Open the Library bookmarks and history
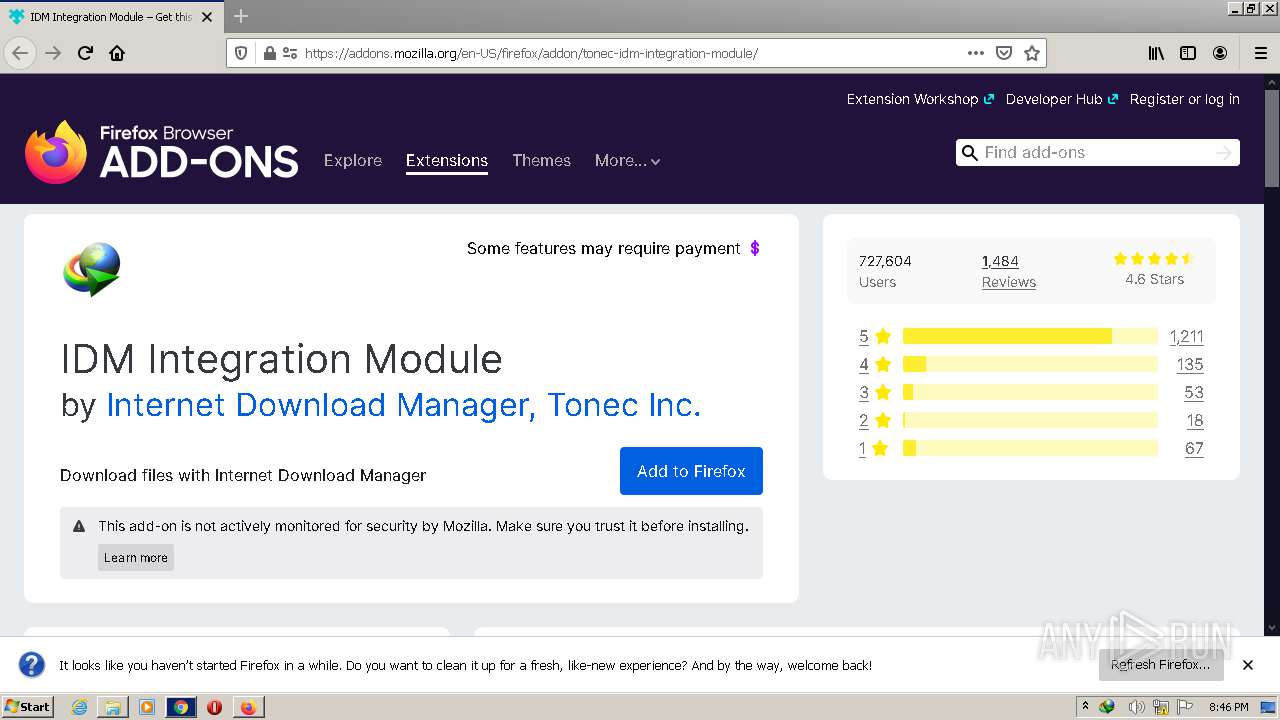 pyautogui.click(x=1156, y=53)
